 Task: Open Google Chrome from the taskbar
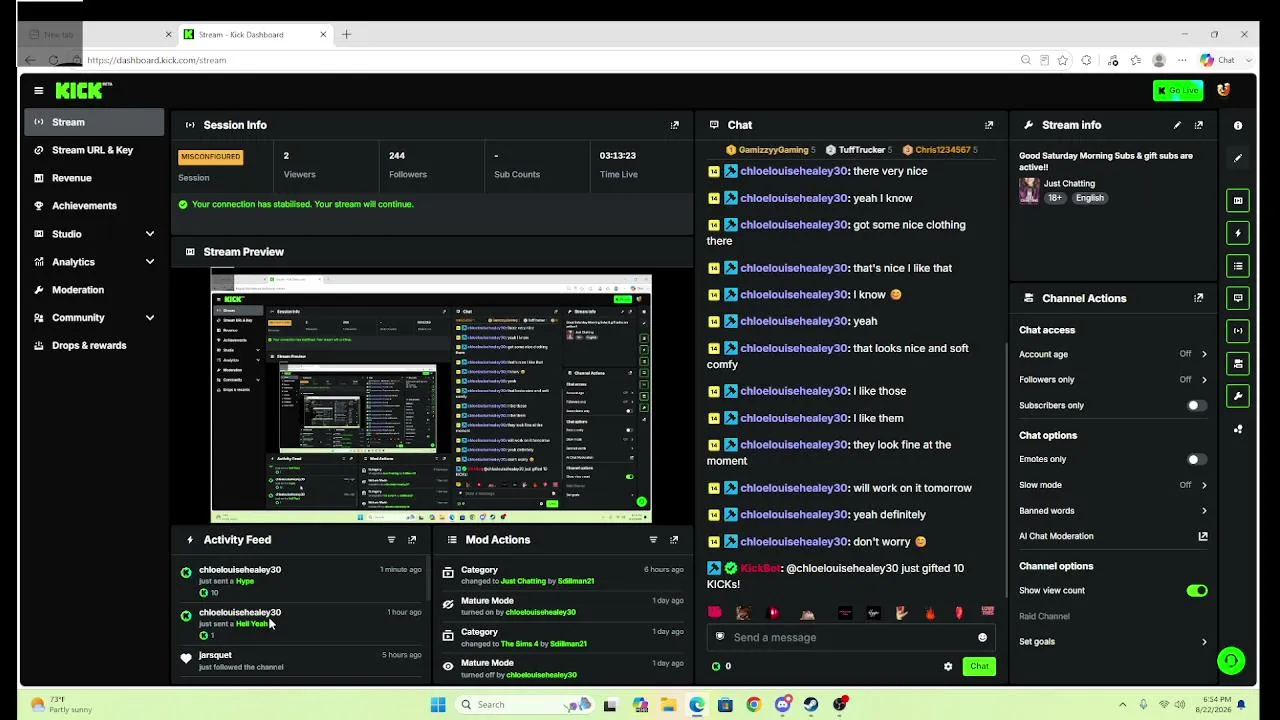[x=754, y=705]
